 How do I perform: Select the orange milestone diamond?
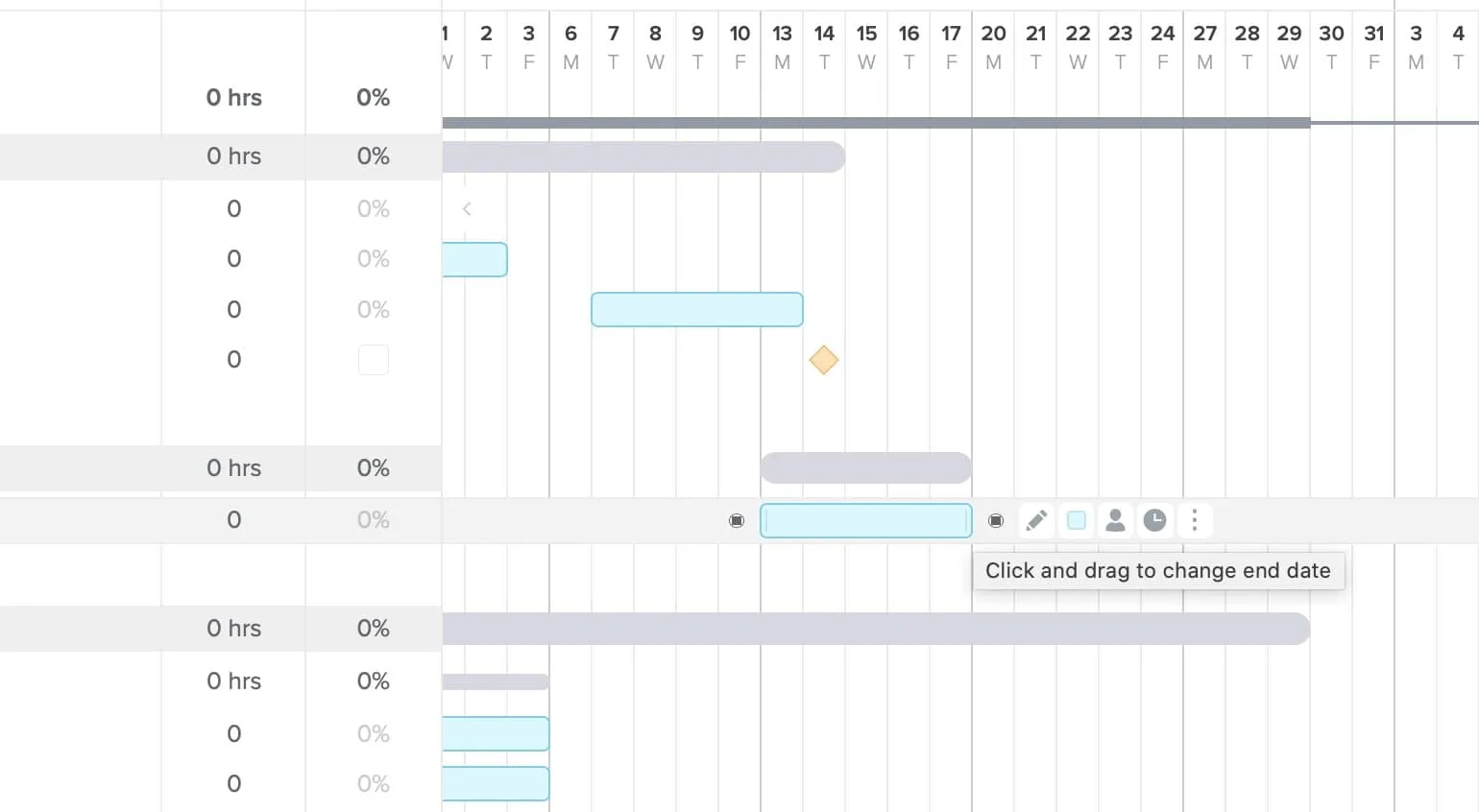tap(824, 360)
